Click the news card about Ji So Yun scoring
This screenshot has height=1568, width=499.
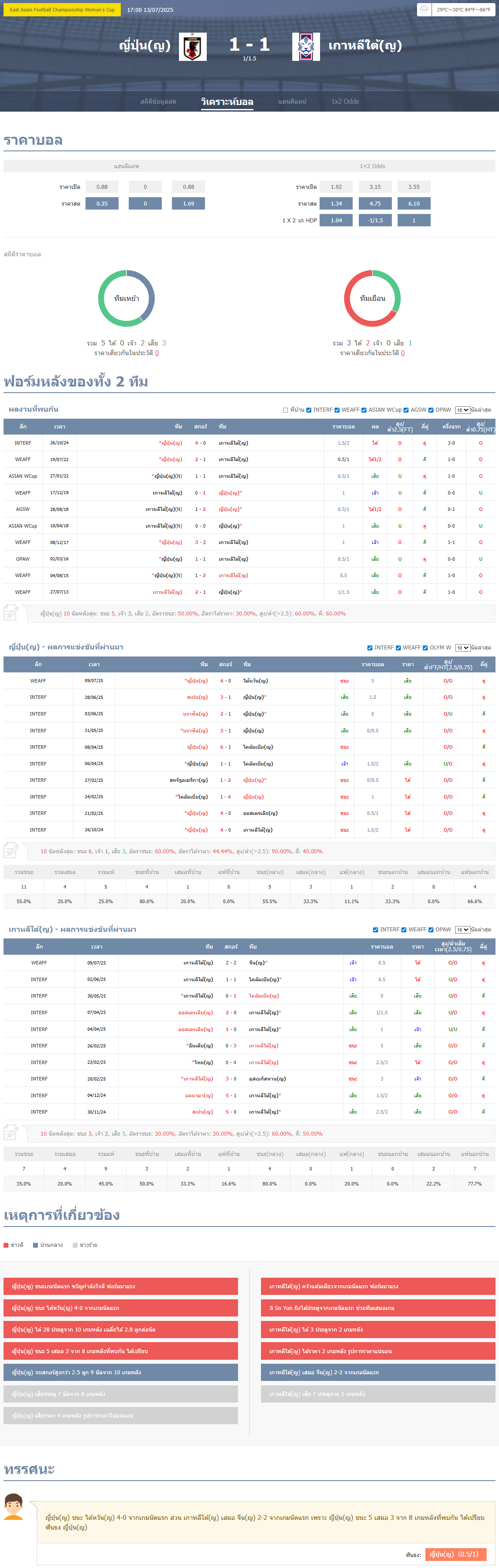tap(378, 1308)
